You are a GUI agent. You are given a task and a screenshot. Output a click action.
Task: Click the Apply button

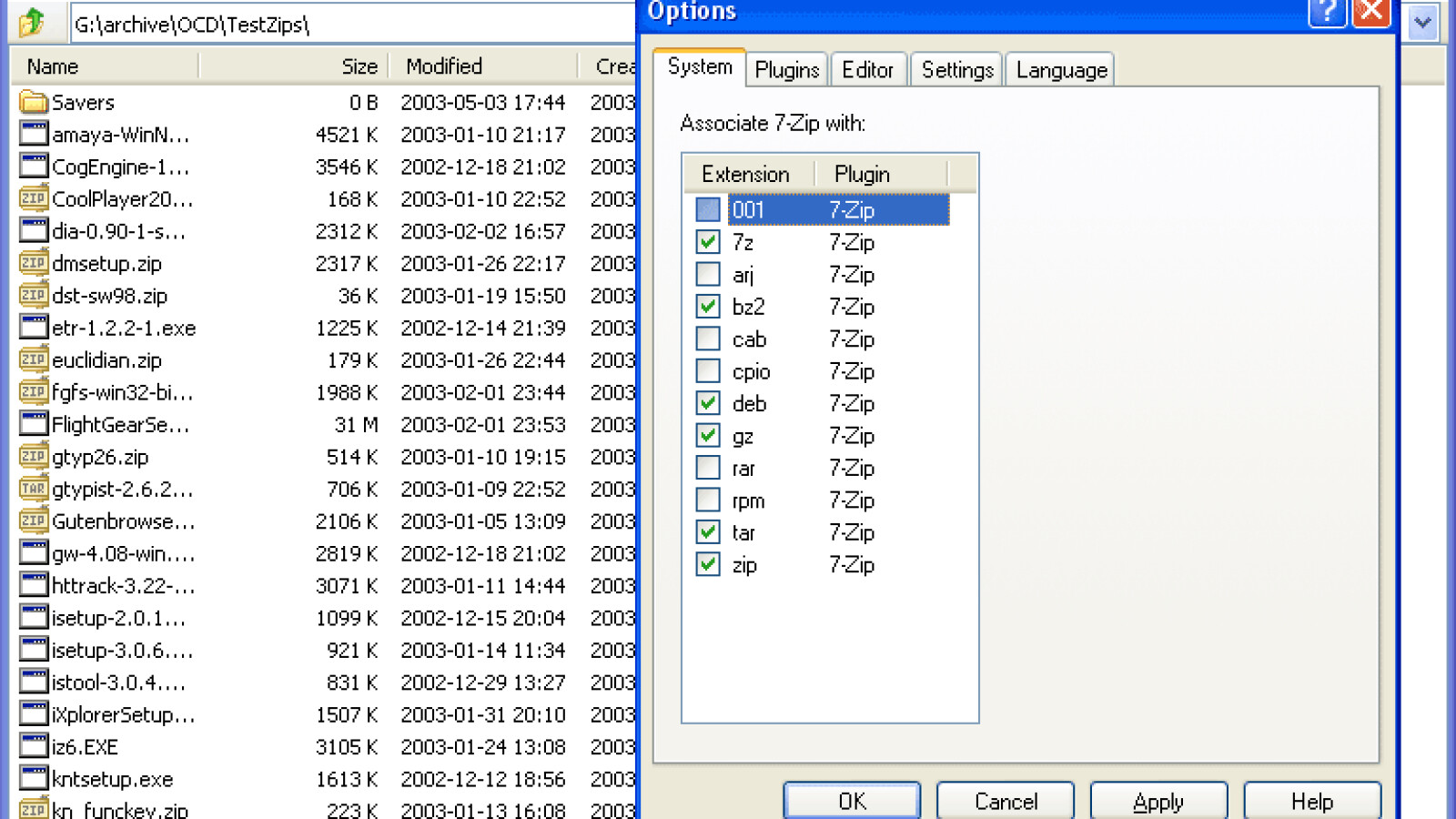[1157, 802]
